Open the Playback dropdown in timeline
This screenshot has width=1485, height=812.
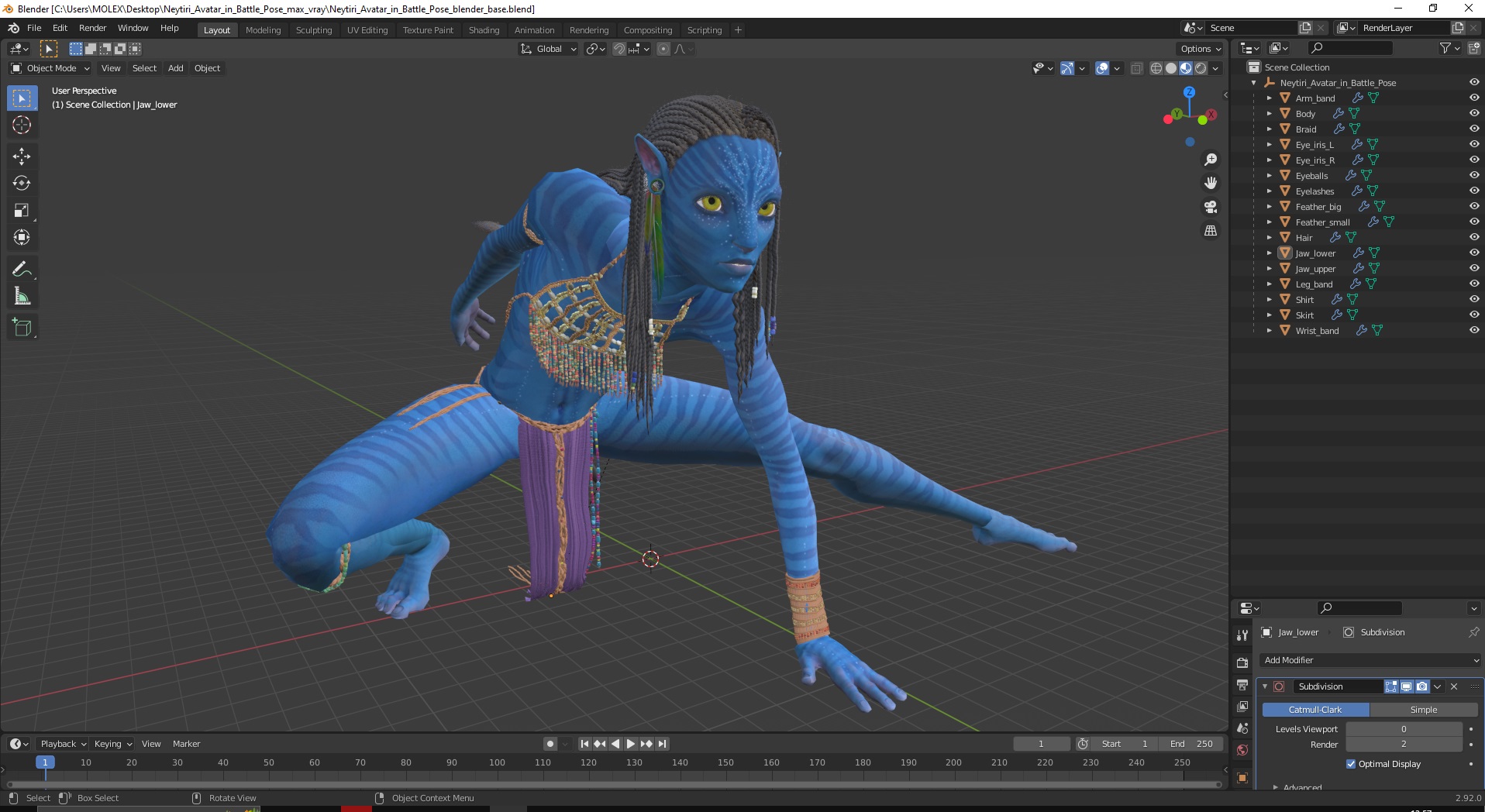(x=62, y=744)
